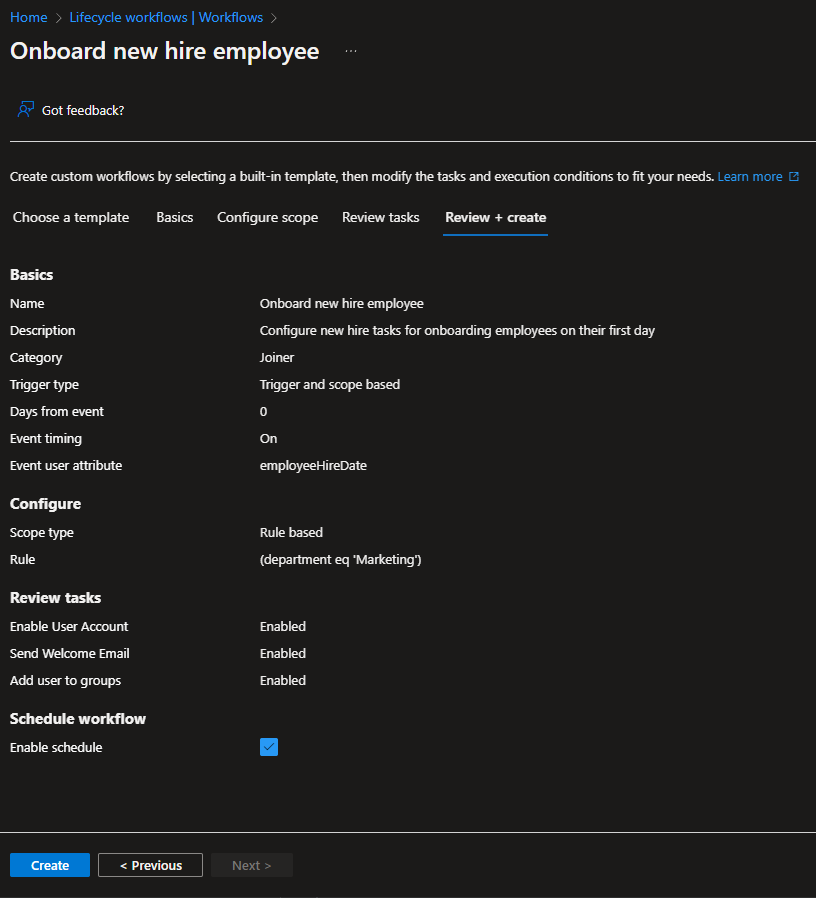The image size is (816, 898).
Task: Switch to the Basics tab
Action: pyautogui.click(x=175, y=217)
